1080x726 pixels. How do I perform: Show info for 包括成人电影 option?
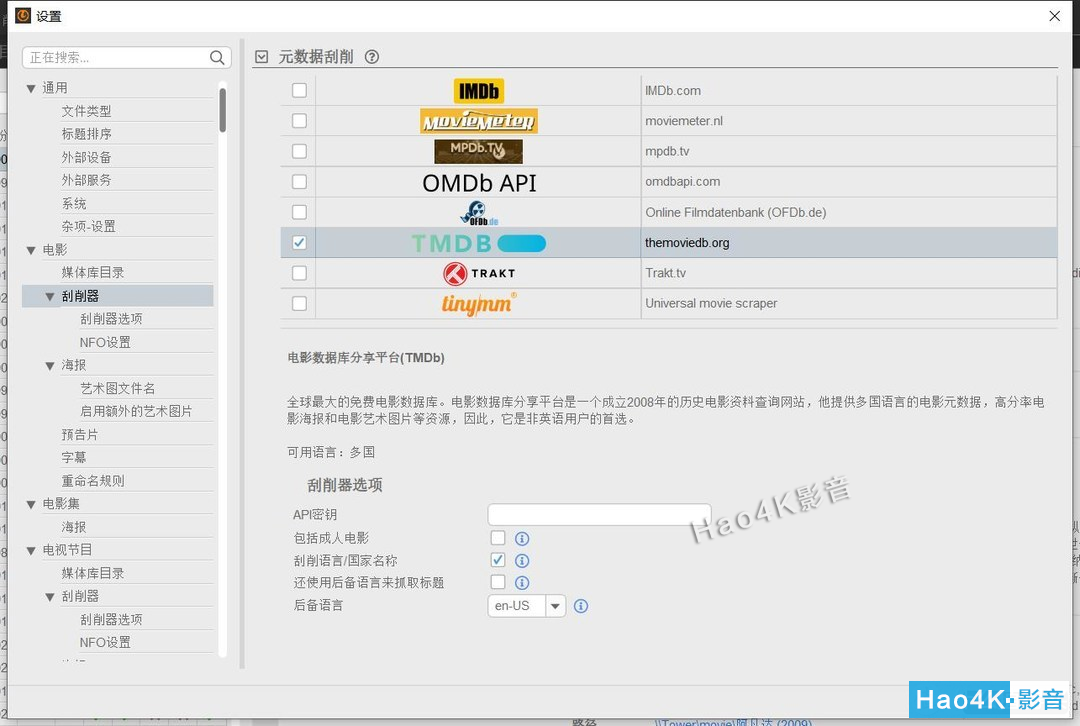(522, 539)
